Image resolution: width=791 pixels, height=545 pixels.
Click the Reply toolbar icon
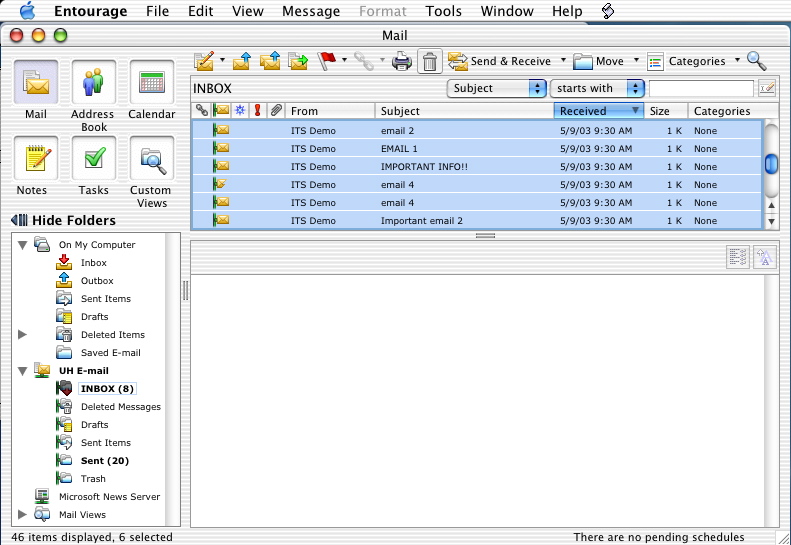242,61
